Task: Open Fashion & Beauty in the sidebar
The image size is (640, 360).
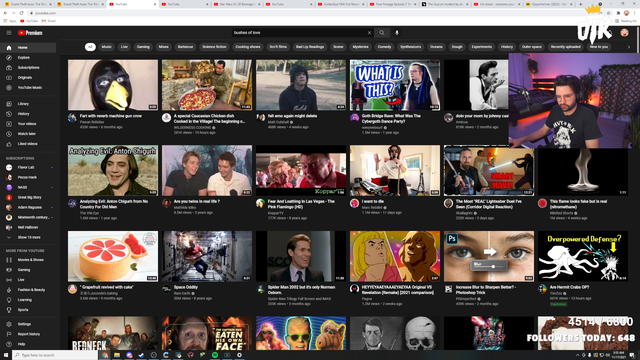Action: (x=28, y=290)
